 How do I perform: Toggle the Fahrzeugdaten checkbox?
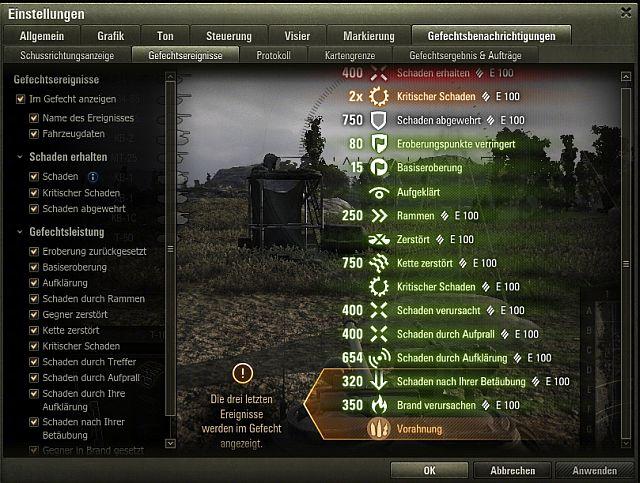34,134
